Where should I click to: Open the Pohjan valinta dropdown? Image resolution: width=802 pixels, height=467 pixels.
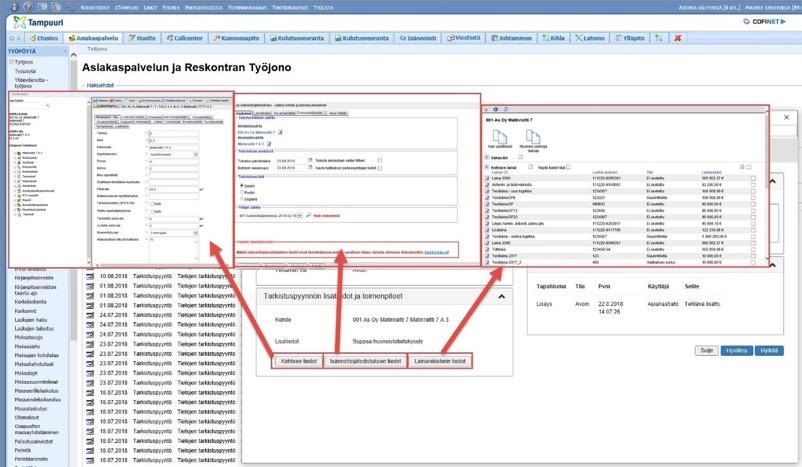click(x=300, y=216)
